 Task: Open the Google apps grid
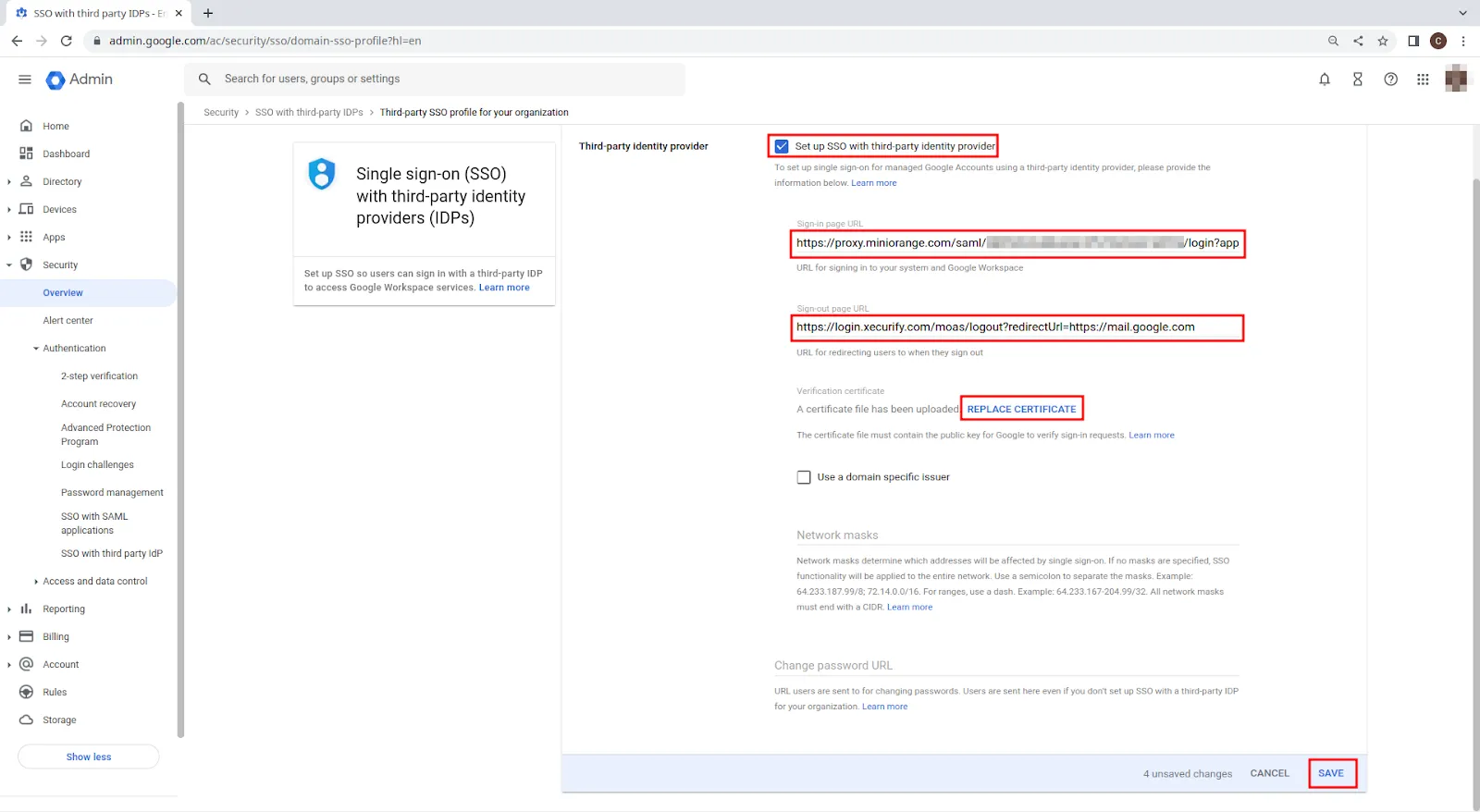(x=1423, y=80)
